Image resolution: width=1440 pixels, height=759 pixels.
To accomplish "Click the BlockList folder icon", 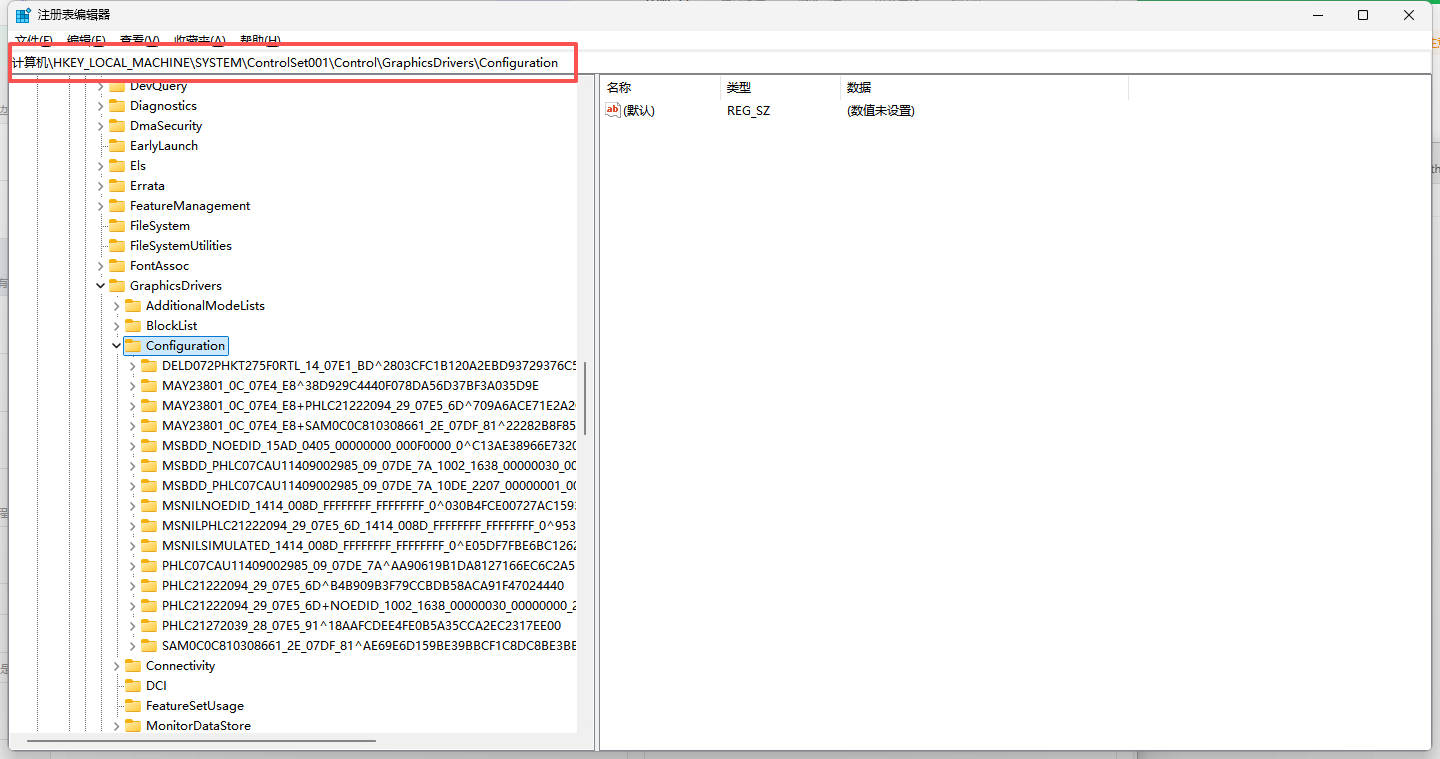I will [x=133, y=326].
